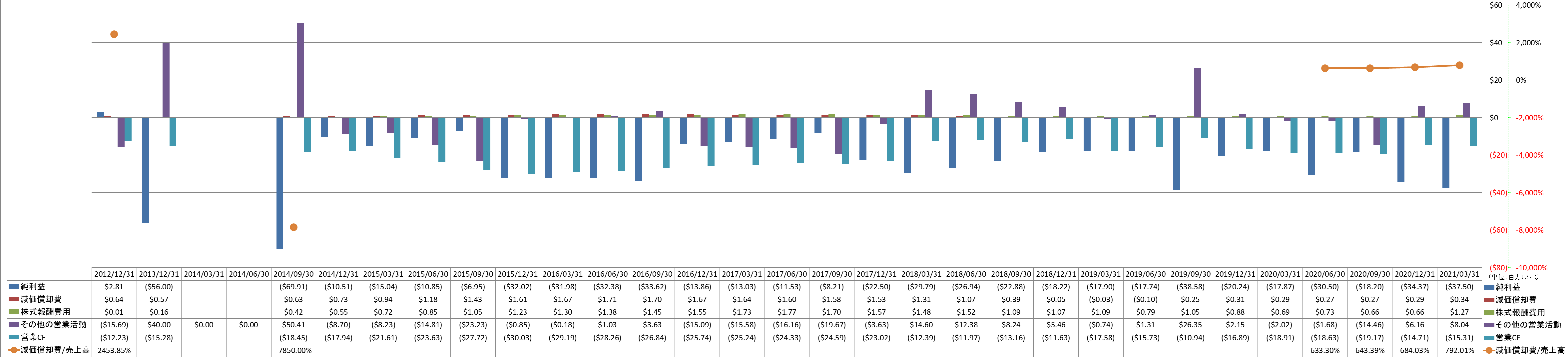The height and width of the screenshot is (357, 1568).
Task: Select the その他の営業活動 row header in the table
Action: pos(49,325)
